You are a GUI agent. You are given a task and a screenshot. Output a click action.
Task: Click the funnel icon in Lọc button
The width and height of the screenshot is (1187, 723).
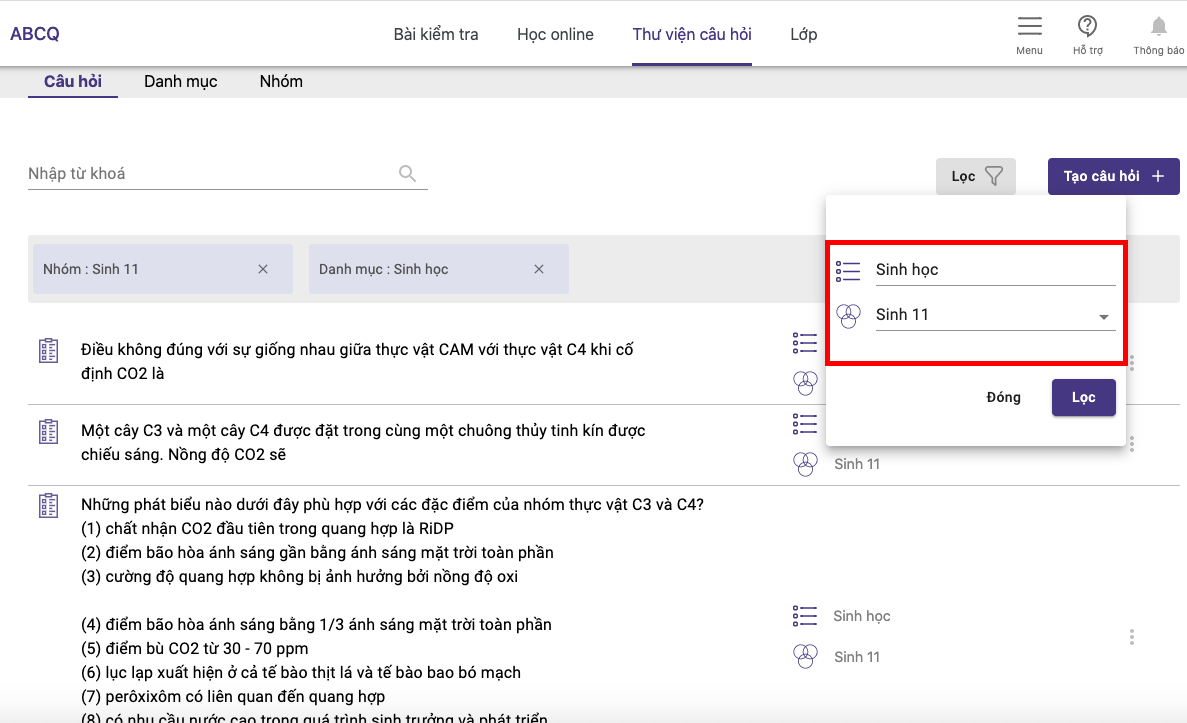point(994,176)
